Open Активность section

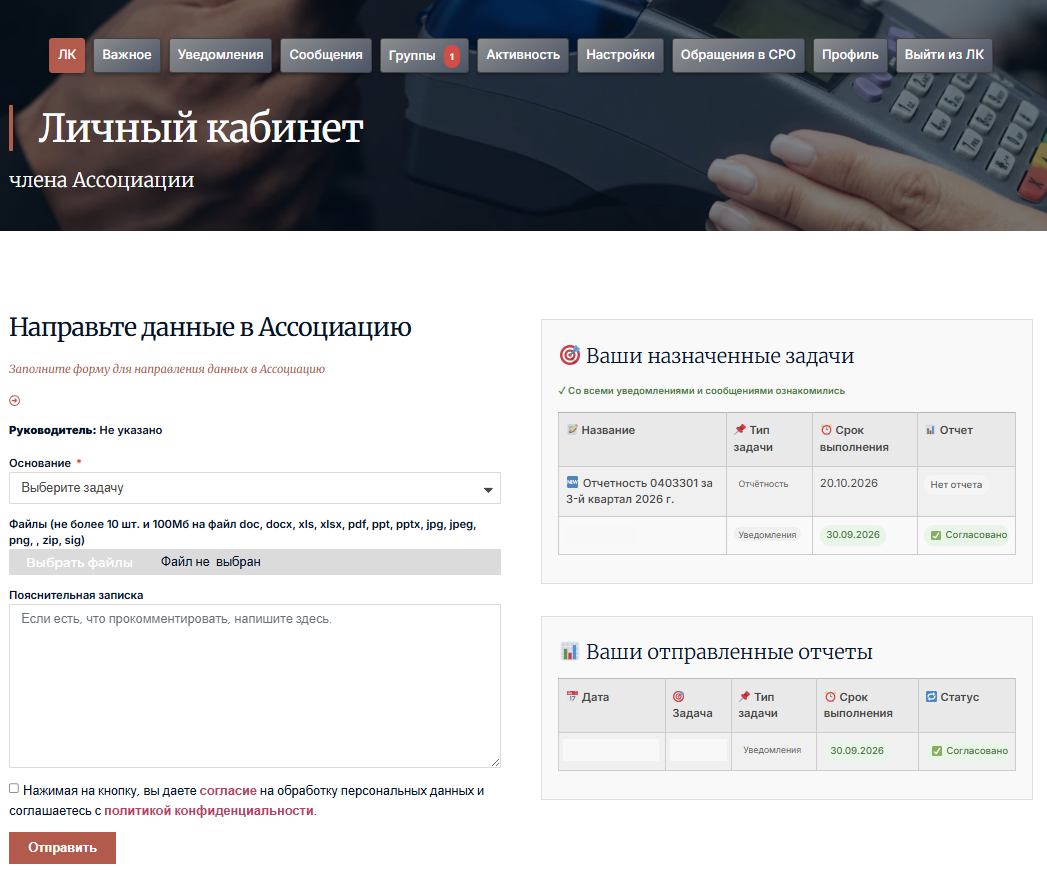click(523, 55)
